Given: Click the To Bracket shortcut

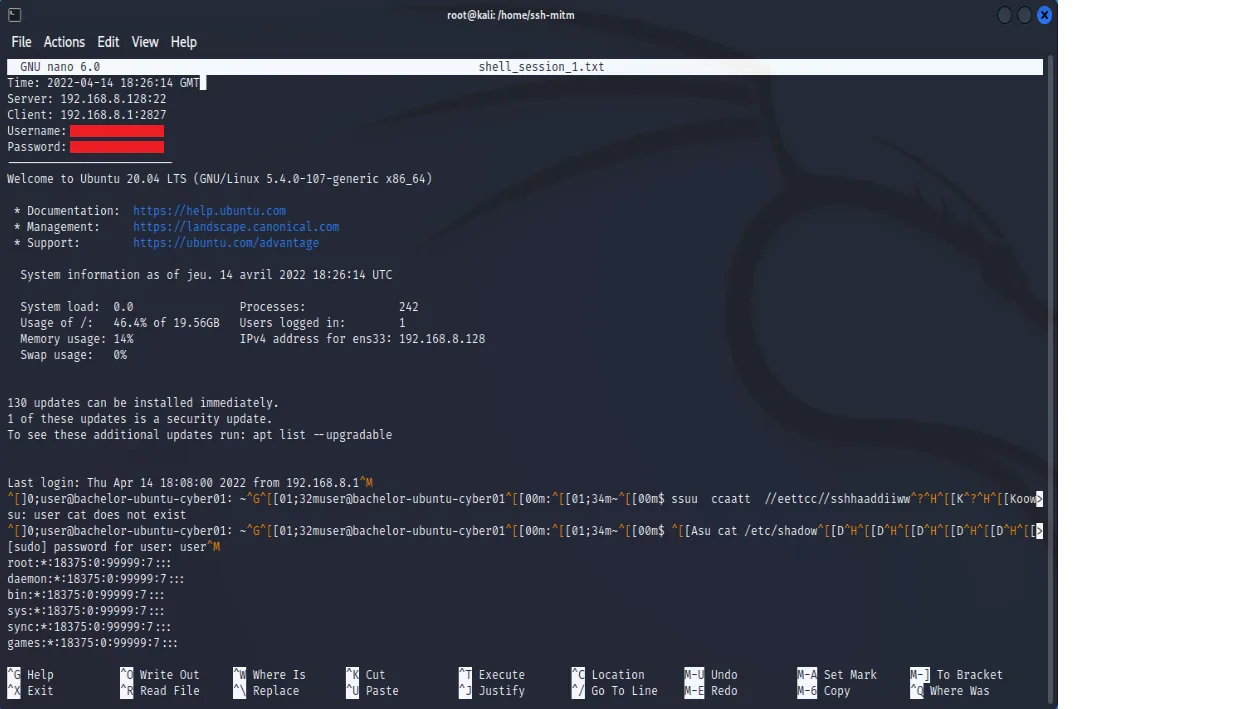Looking at the screenshot, I should 956,675.
